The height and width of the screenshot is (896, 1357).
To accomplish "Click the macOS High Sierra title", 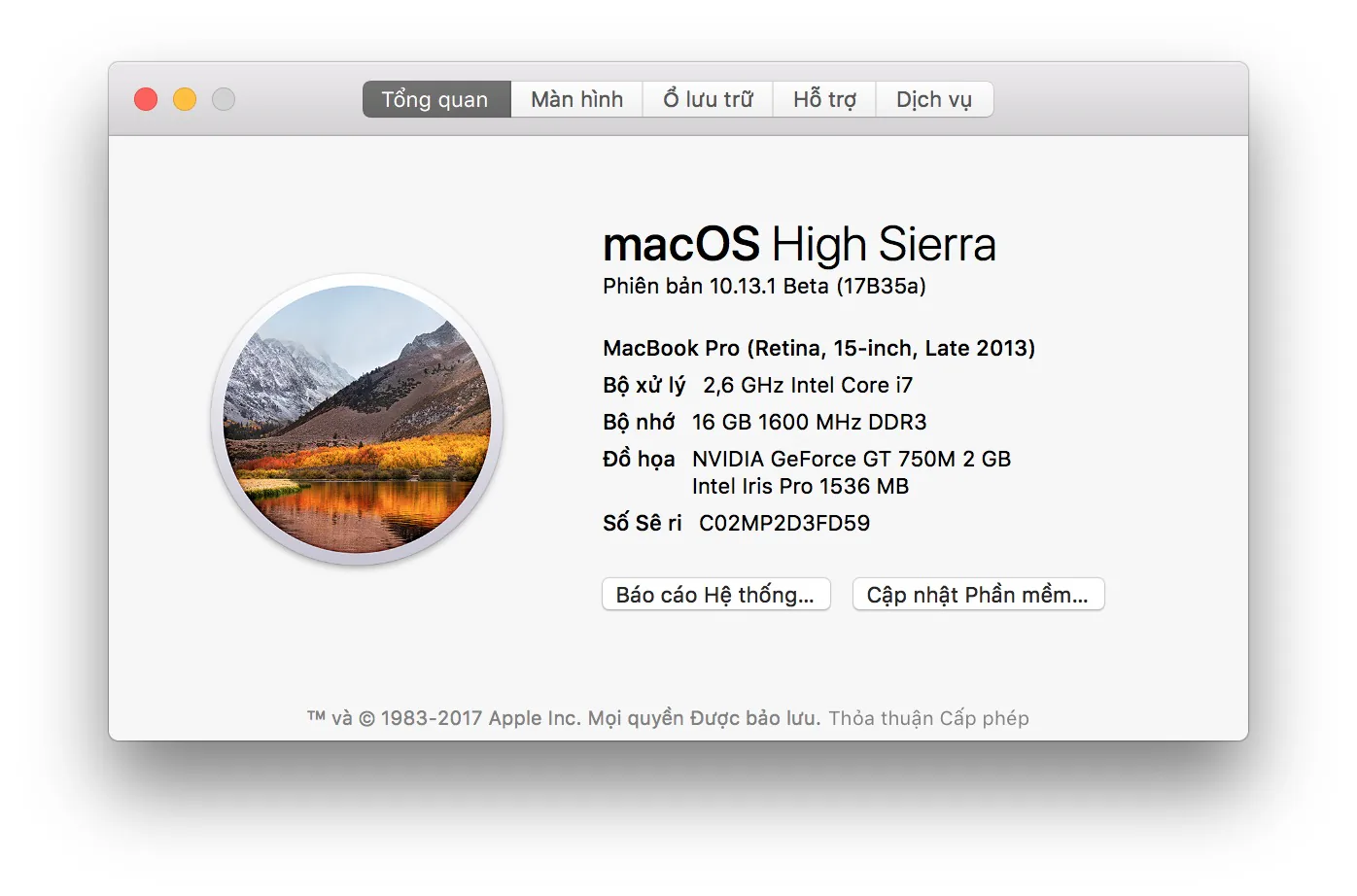I will [x=799, y=244].
